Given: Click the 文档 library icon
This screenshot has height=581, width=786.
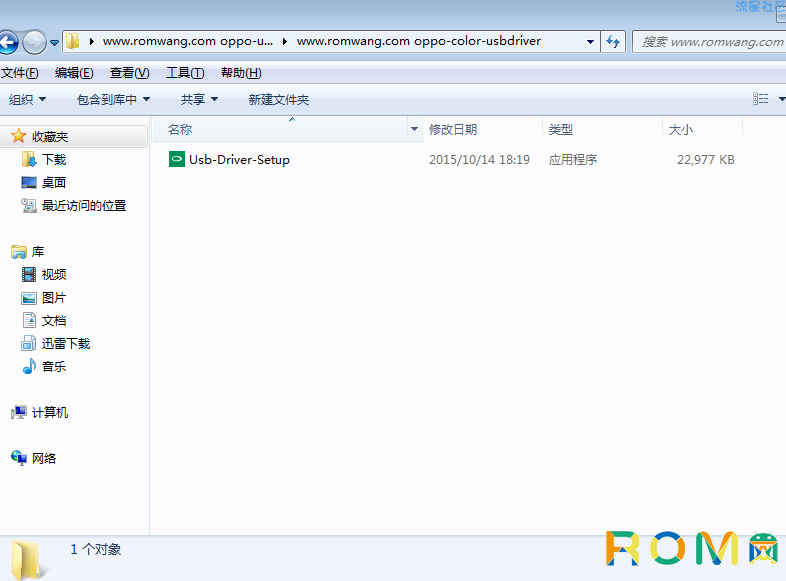Looking at the screenshot, I should point(30,320).
